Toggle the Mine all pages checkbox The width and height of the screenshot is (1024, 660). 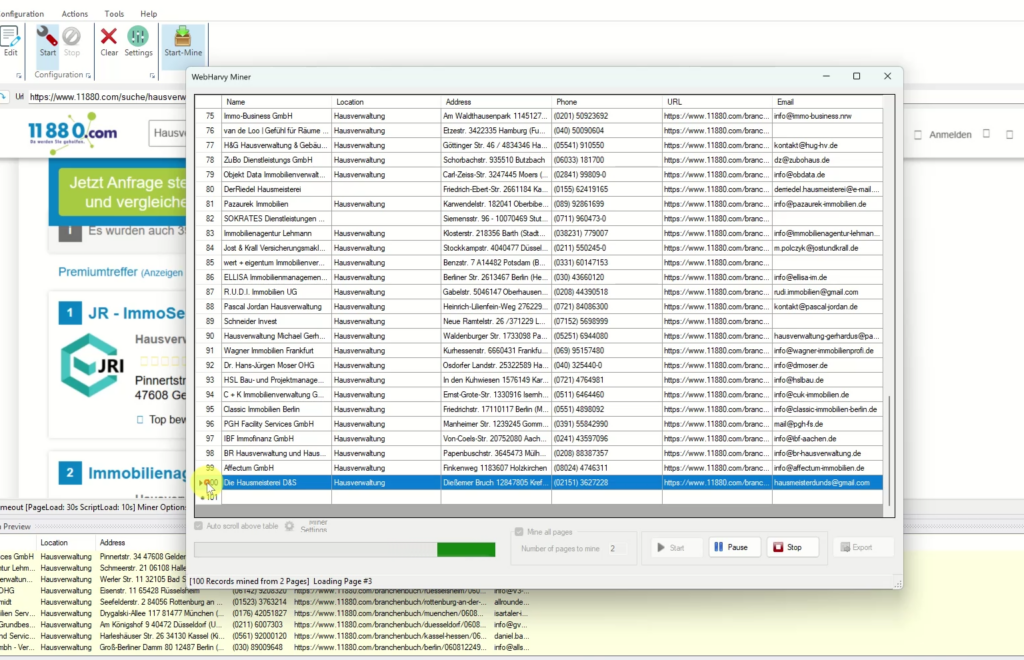519,532
